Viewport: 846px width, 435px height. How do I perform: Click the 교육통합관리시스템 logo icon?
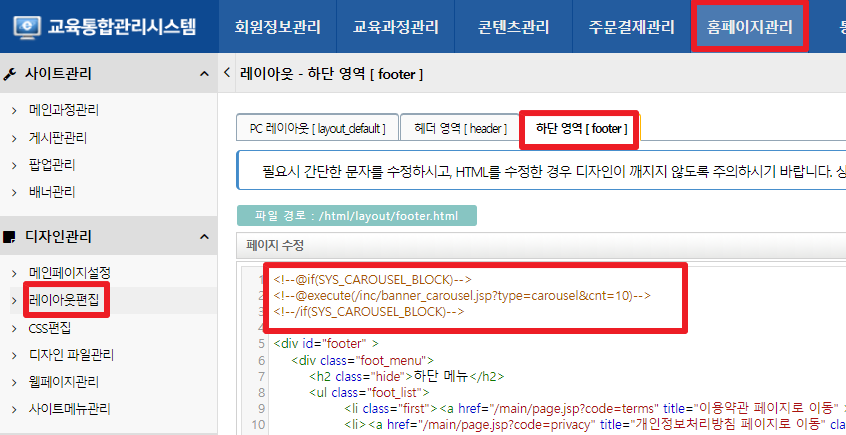28,26
